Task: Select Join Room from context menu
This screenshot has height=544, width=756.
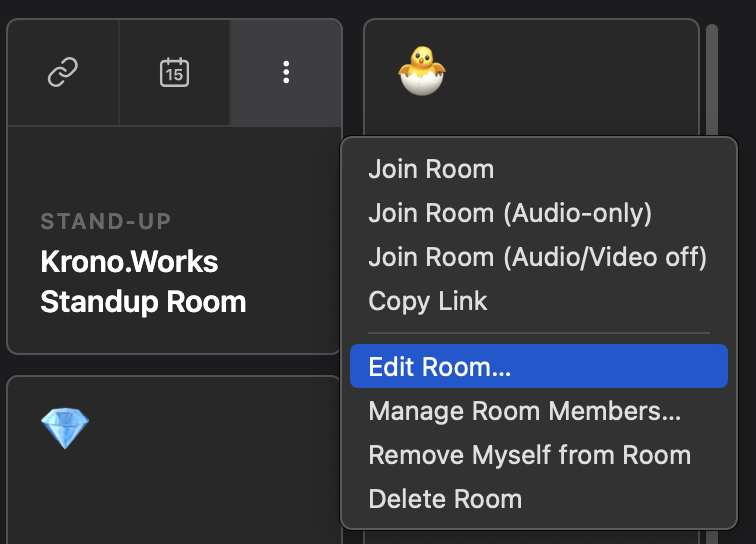Action: 431,169
